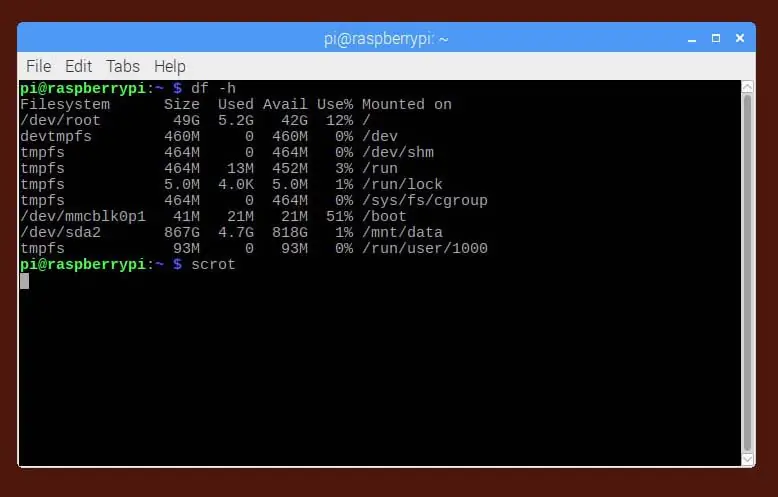Maximize the terminal window
The width and height of the screenshot is (778, 497).
click(715, 38)
